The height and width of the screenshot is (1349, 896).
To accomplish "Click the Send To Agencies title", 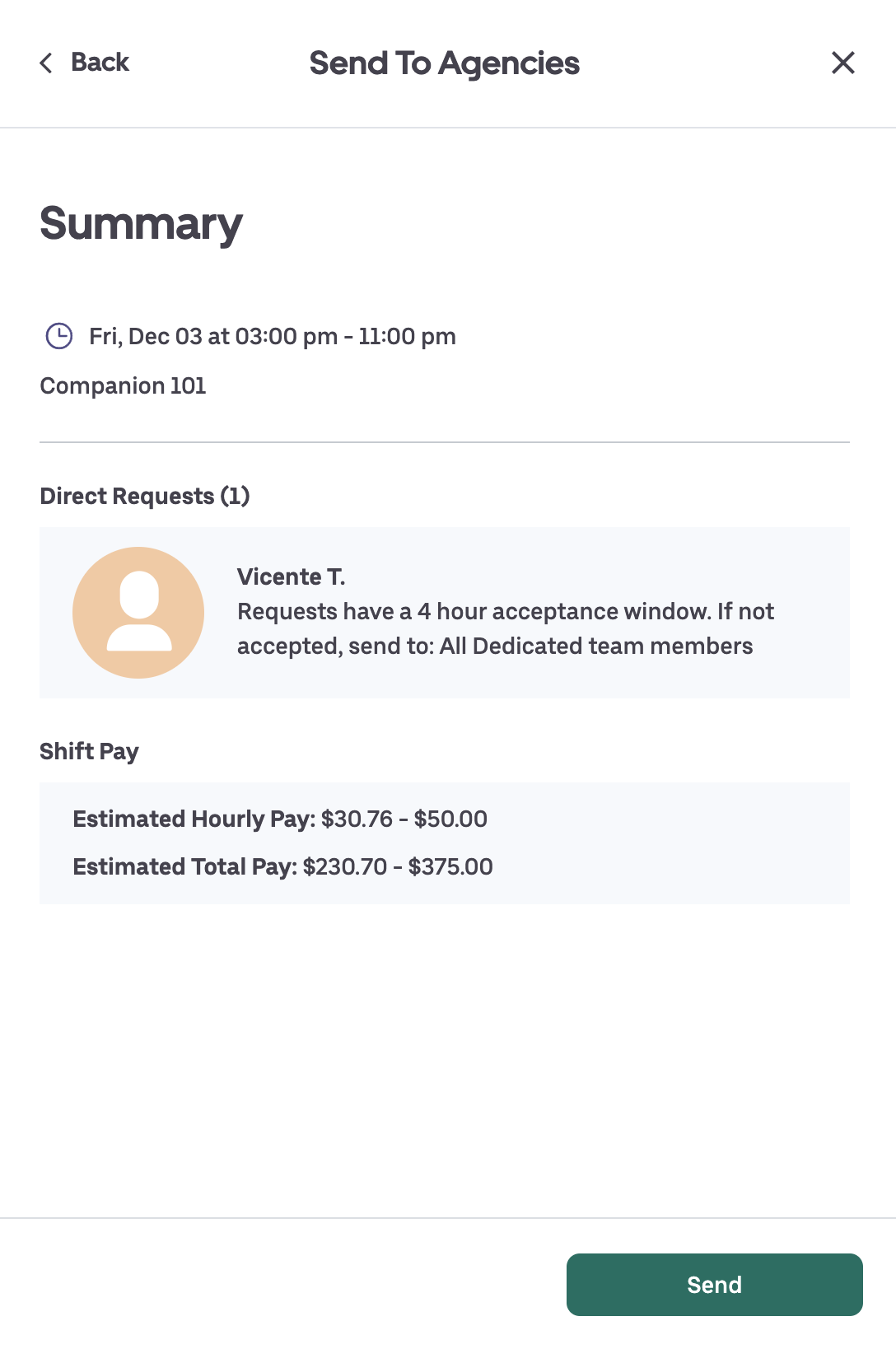I will click(444, 63).
